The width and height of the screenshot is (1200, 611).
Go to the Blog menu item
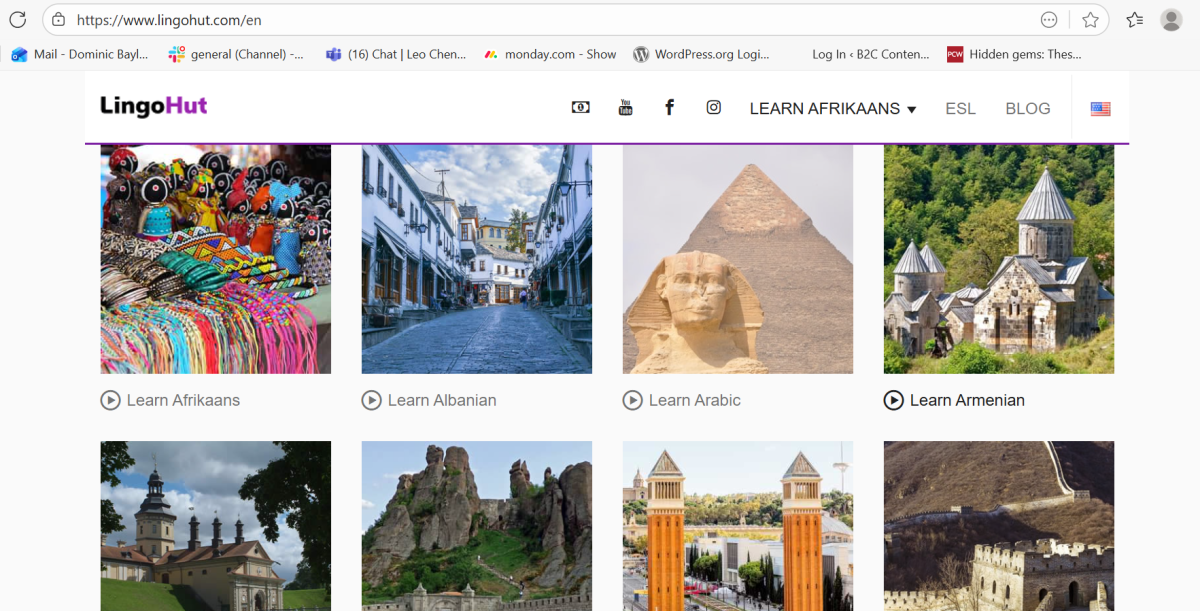click(x=1027, y=109)
